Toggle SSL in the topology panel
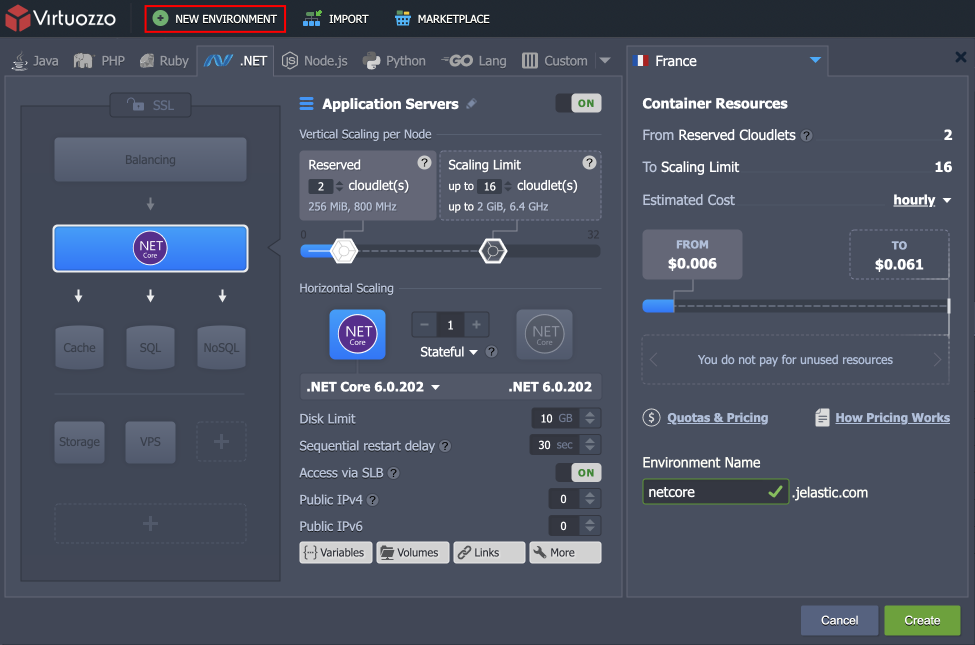Image resolution: width=975 pixels, height=645 pixels. [x=150, y=104]
